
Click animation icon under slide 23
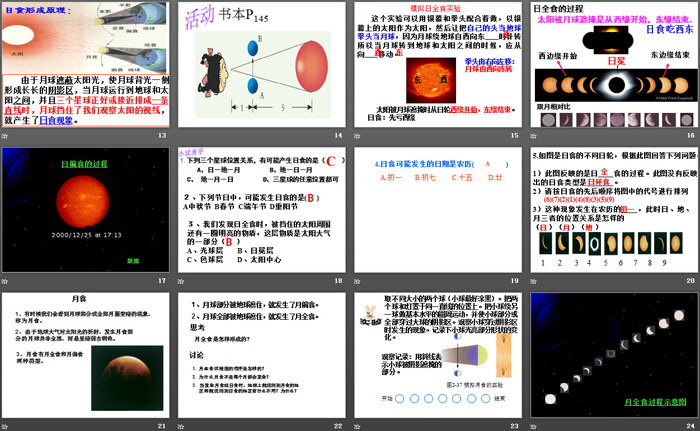click(x=359, y=424)
